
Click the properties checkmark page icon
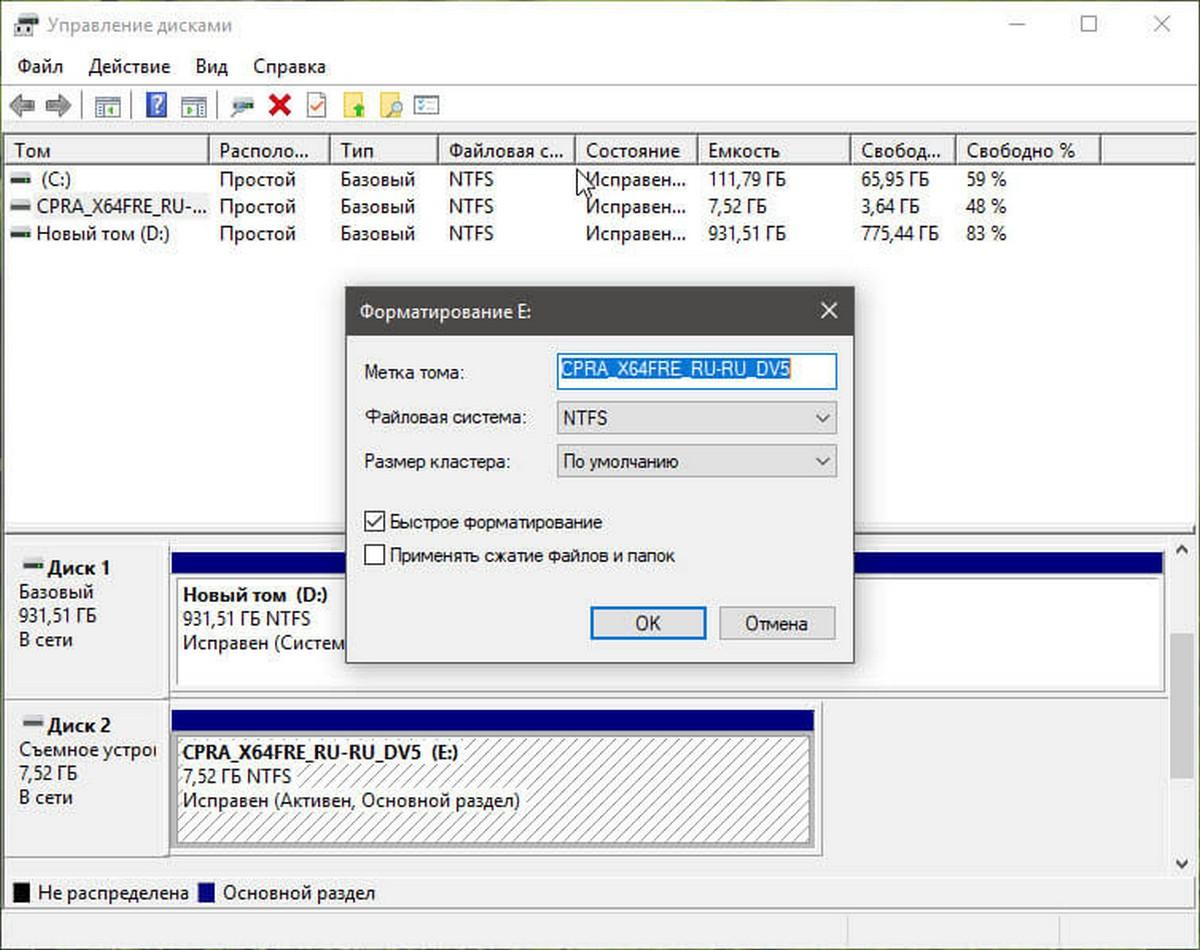tap(316, 105)
